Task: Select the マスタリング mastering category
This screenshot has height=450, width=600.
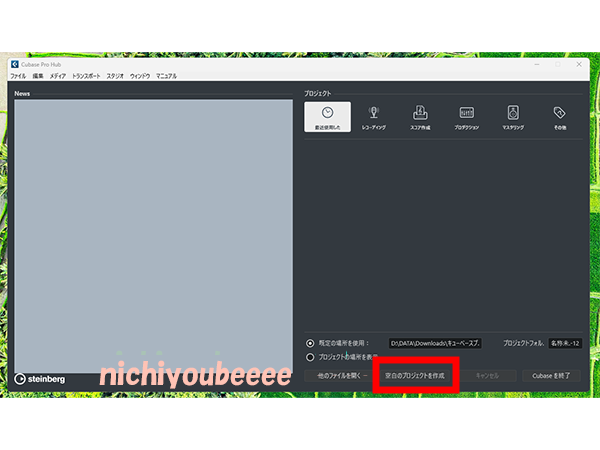Action: (x=513, y=117)
